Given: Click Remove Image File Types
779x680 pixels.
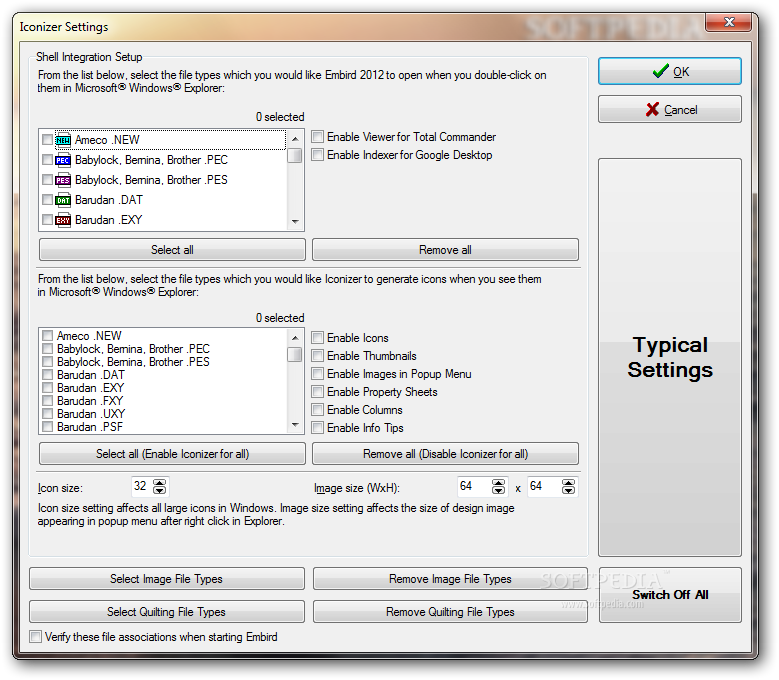Looking at the screenshot, I should click(450, 579).
